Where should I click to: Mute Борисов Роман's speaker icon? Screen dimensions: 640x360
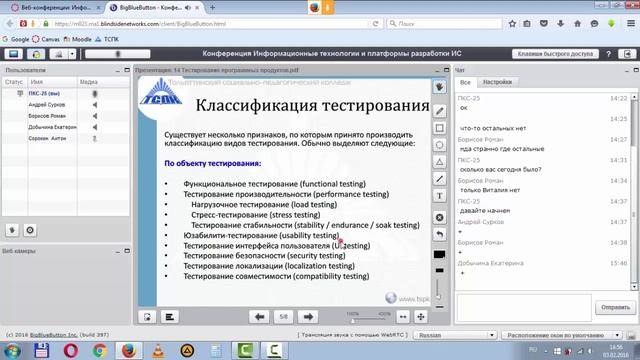(x=95, y=116)
